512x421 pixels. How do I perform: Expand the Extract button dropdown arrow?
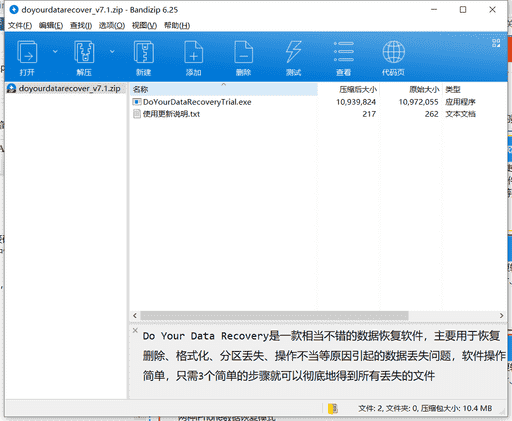[112, 52]
